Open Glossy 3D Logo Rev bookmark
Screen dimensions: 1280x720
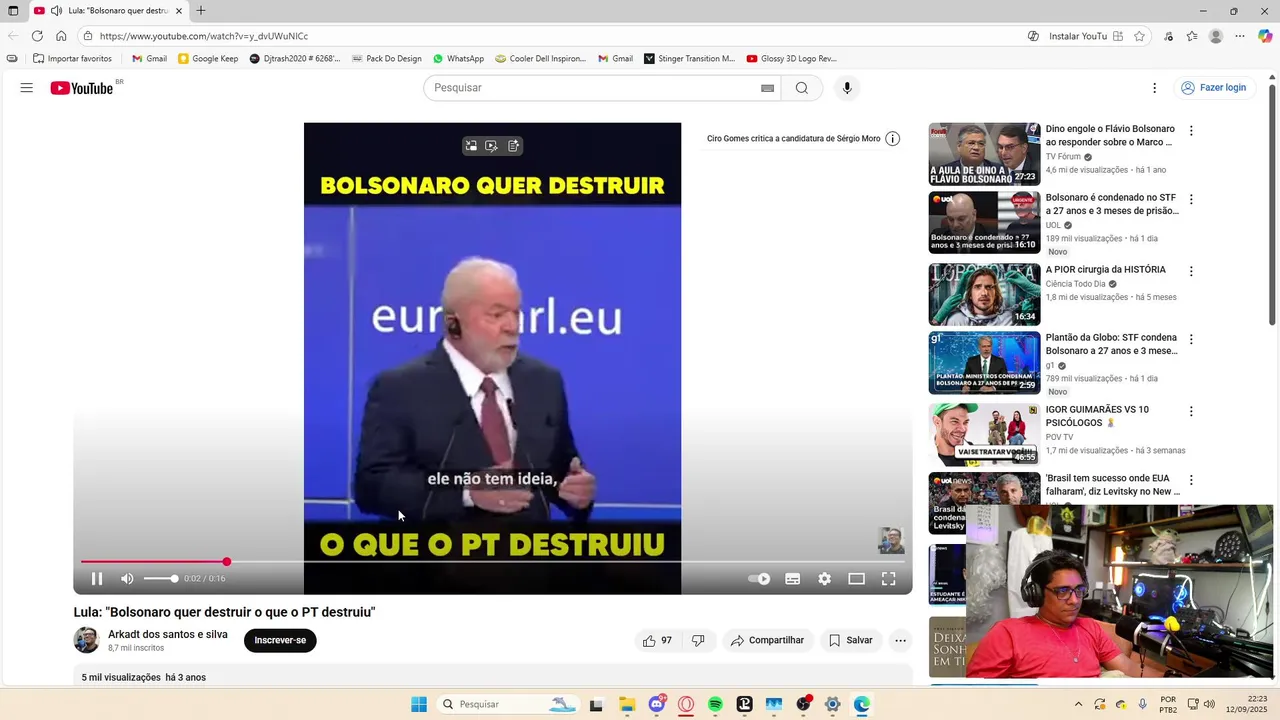coord(791,59)
